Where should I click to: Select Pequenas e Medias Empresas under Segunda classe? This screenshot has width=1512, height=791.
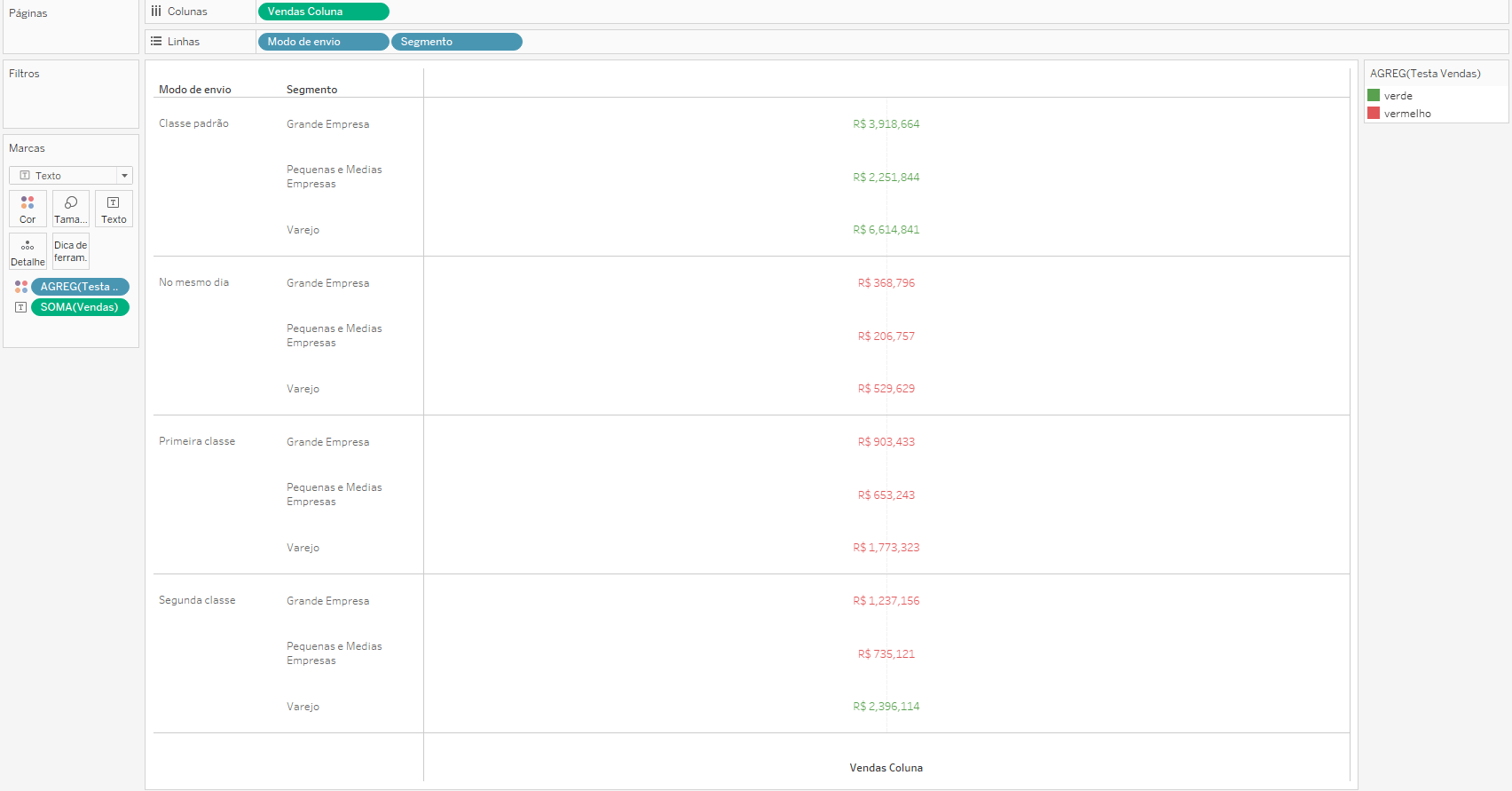point(335,653)
